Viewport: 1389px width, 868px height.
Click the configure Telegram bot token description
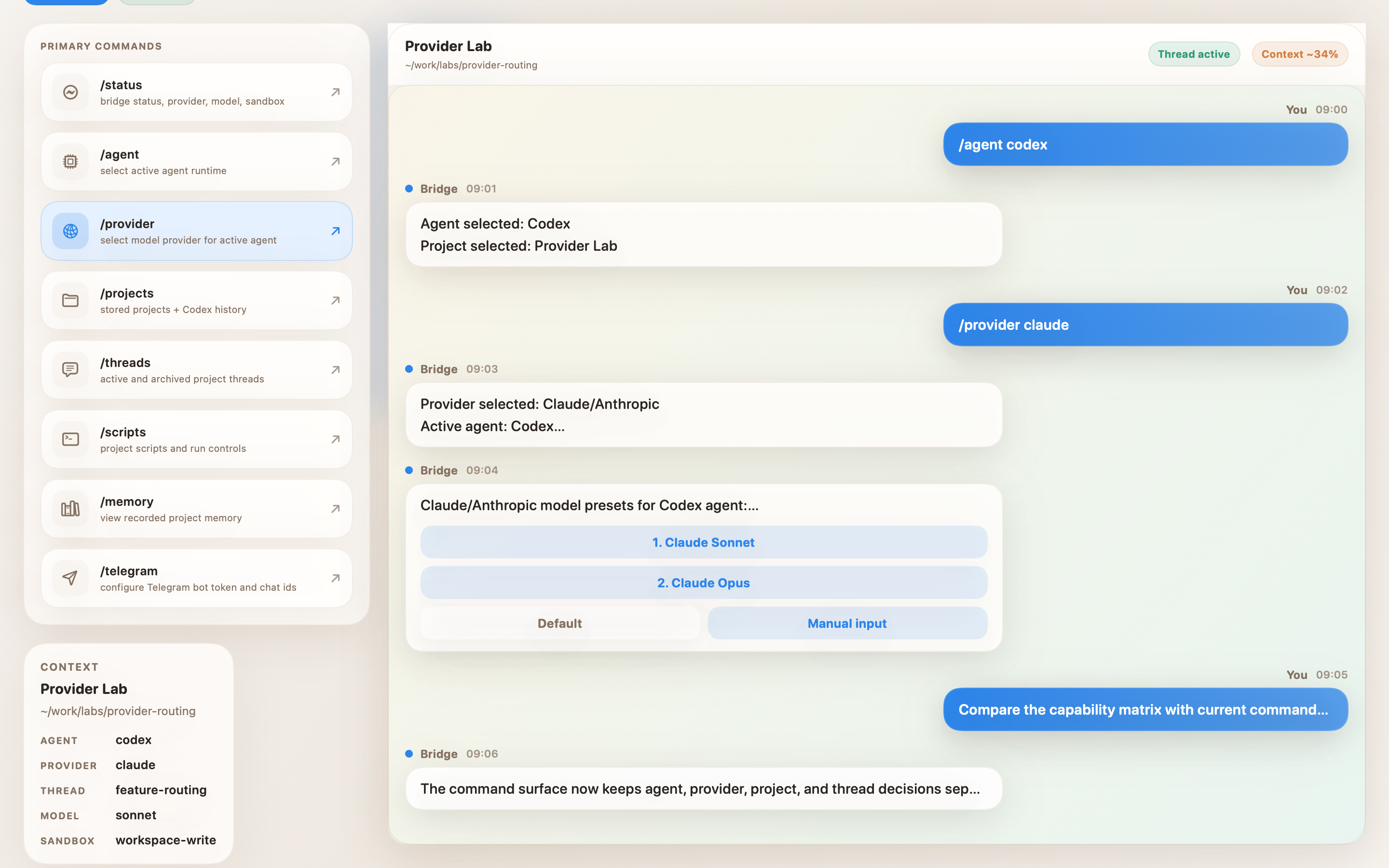tap(198, 587)
